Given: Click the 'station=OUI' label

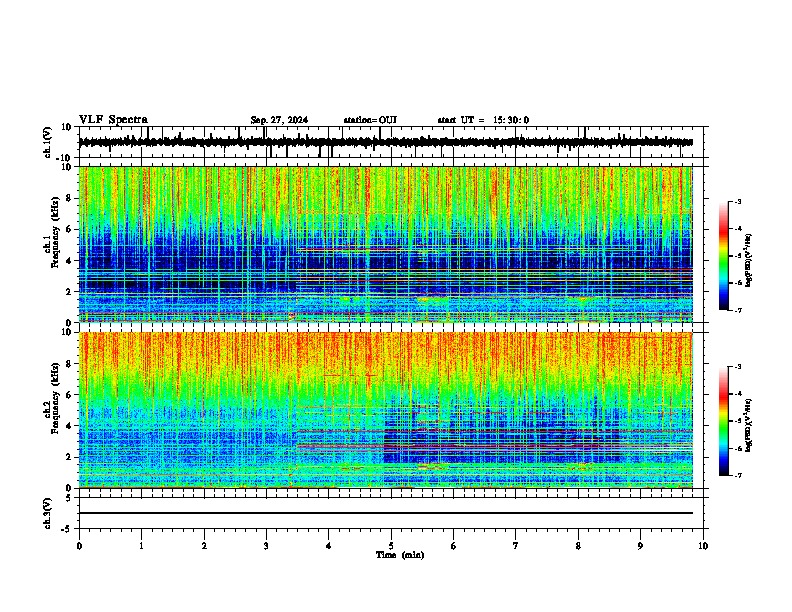Looking at the screenshot, I should 370,120.
